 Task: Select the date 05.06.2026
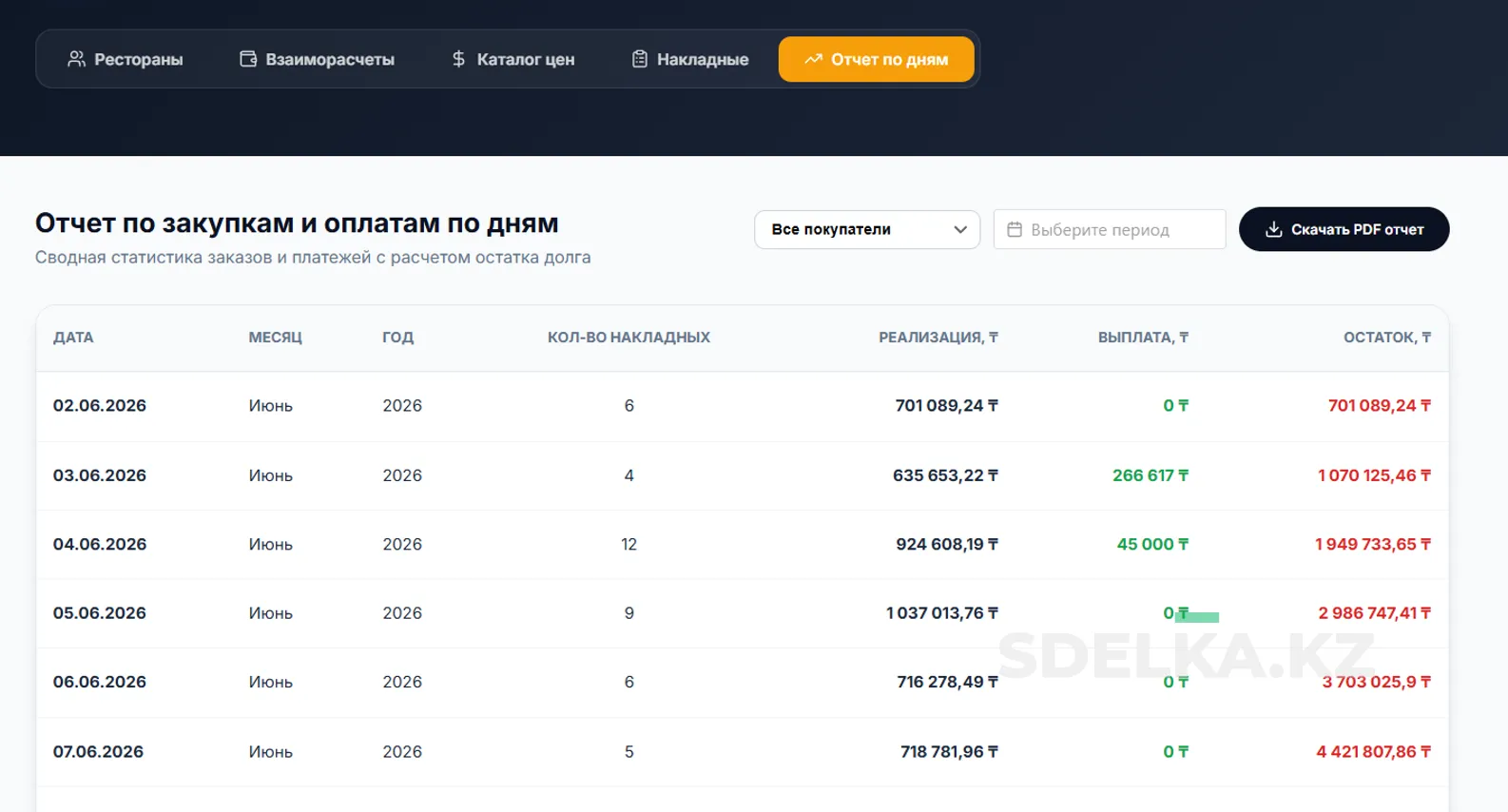tap(100, 613)
